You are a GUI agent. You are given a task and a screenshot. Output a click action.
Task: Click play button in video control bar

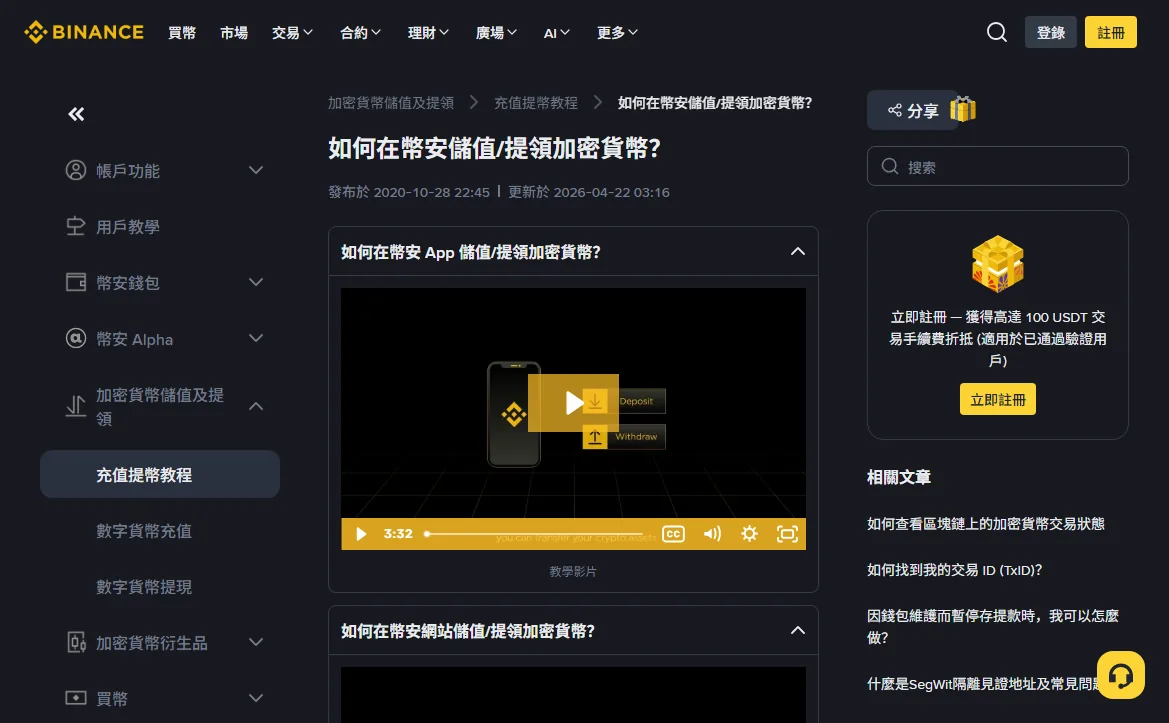click(x=362, y=534)
